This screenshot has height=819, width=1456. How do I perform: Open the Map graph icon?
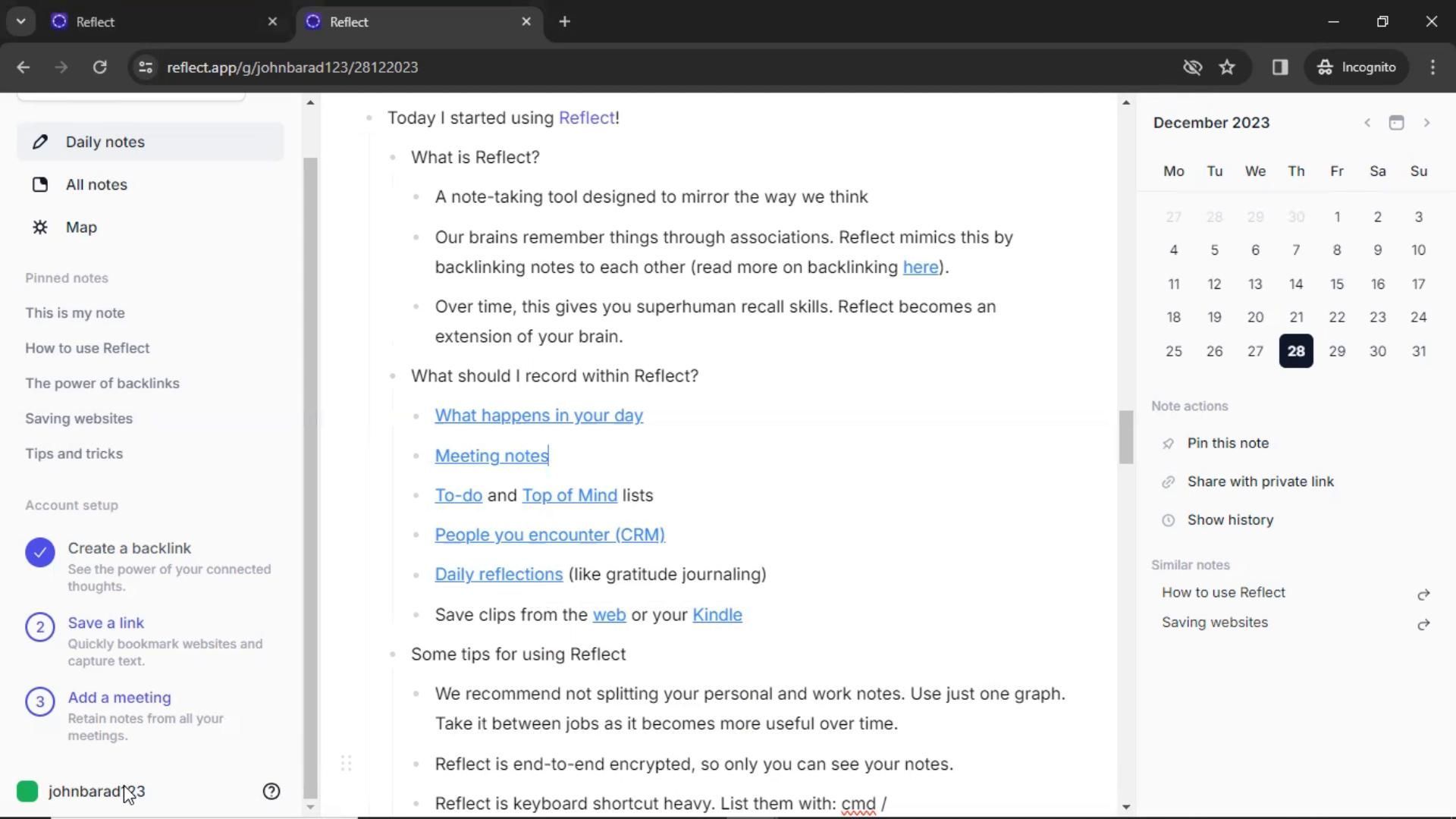click(40, 227)
